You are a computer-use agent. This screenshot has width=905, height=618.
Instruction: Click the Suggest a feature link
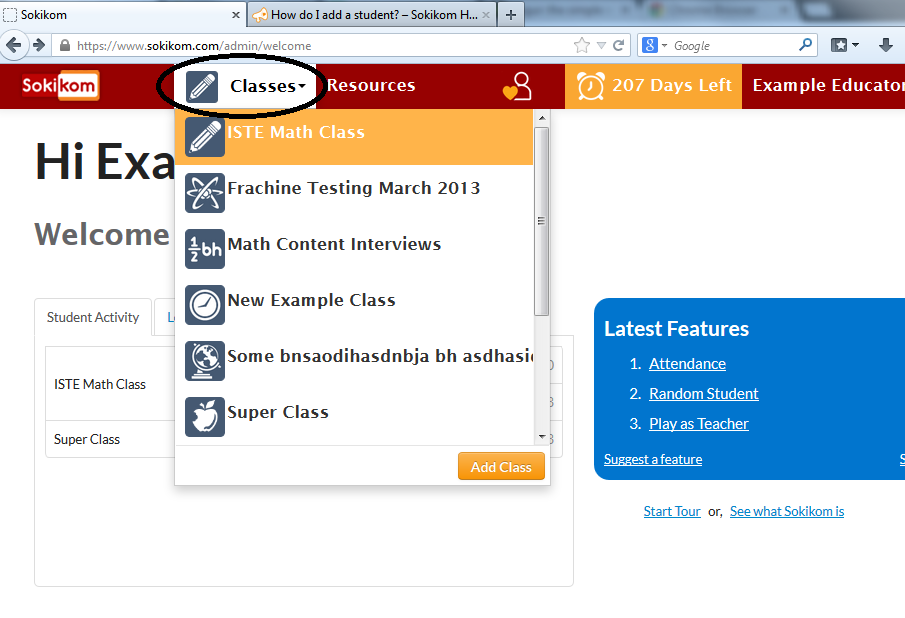tap(653, 459)
